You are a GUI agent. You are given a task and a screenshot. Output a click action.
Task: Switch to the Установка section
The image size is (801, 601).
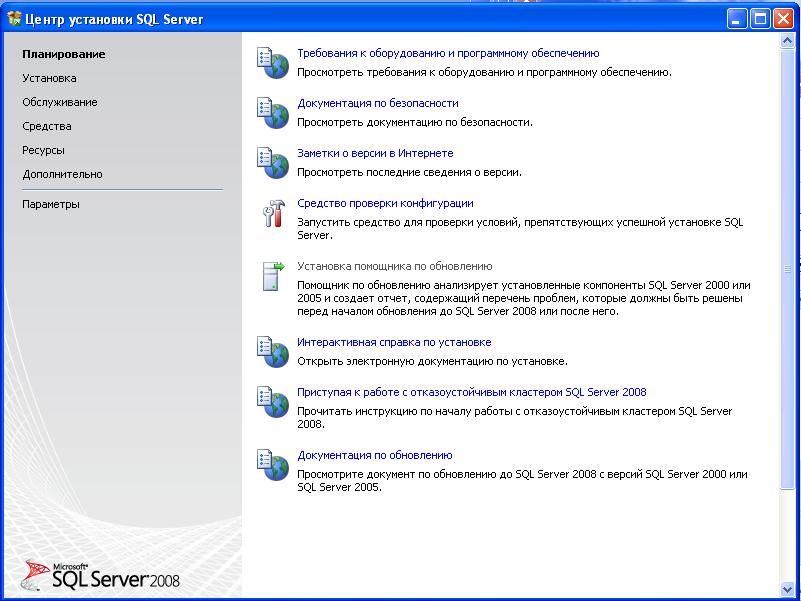click(x=49, y=78)
